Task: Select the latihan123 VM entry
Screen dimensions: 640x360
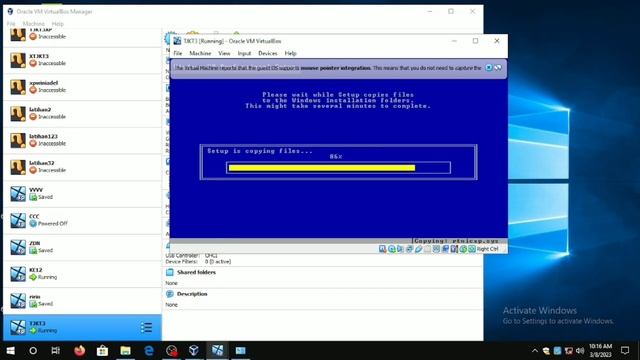Action: 82,140
